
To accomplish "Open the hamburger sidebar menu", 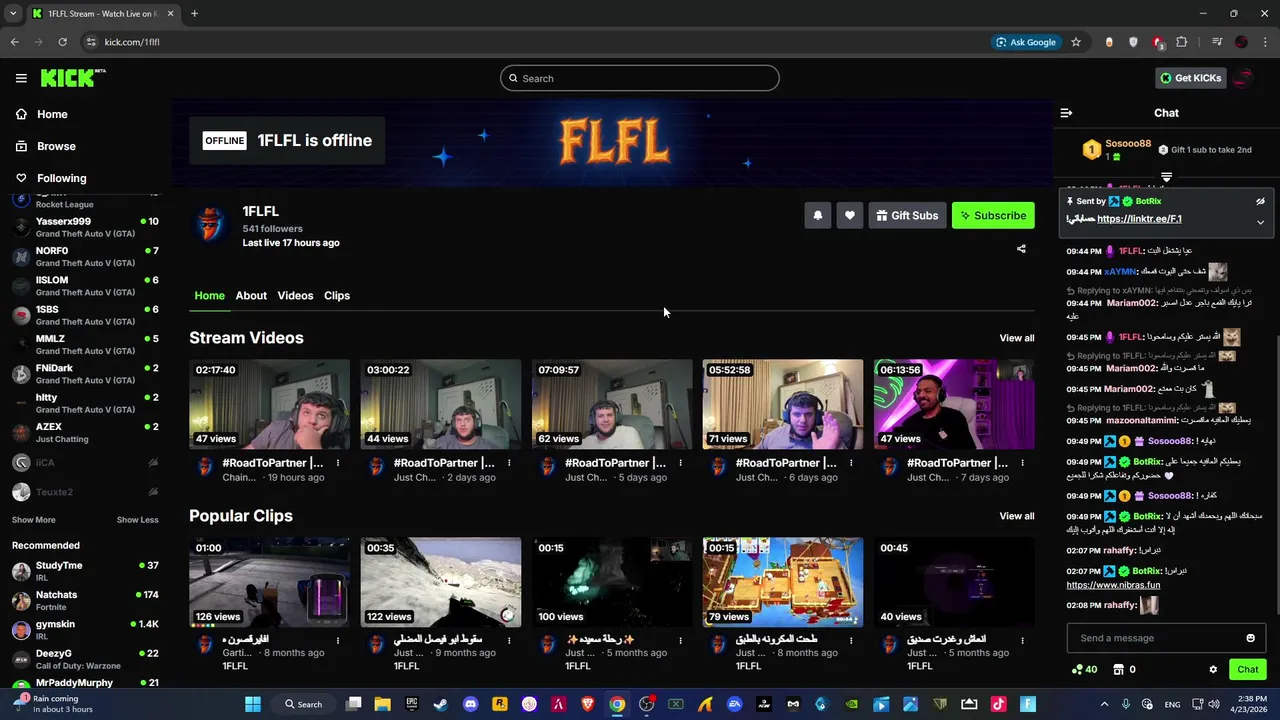I will [21, 78].
